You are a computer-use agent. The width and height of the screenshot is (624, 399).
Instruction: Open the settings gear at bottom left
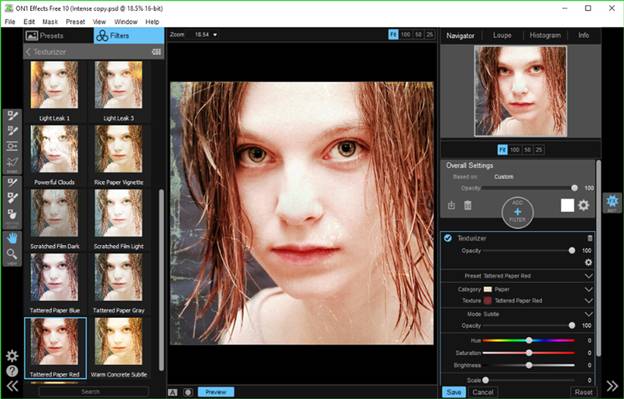click(12, 355)
